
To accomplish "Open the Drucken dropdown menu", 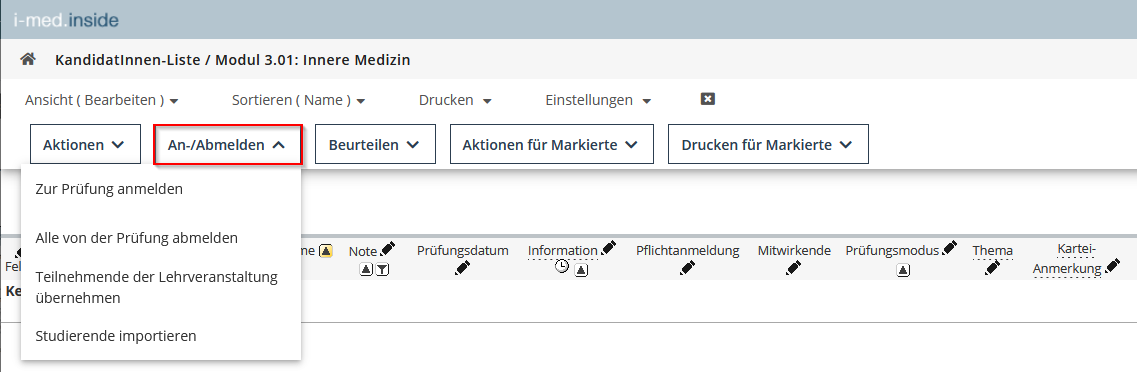I will [455, 100].
